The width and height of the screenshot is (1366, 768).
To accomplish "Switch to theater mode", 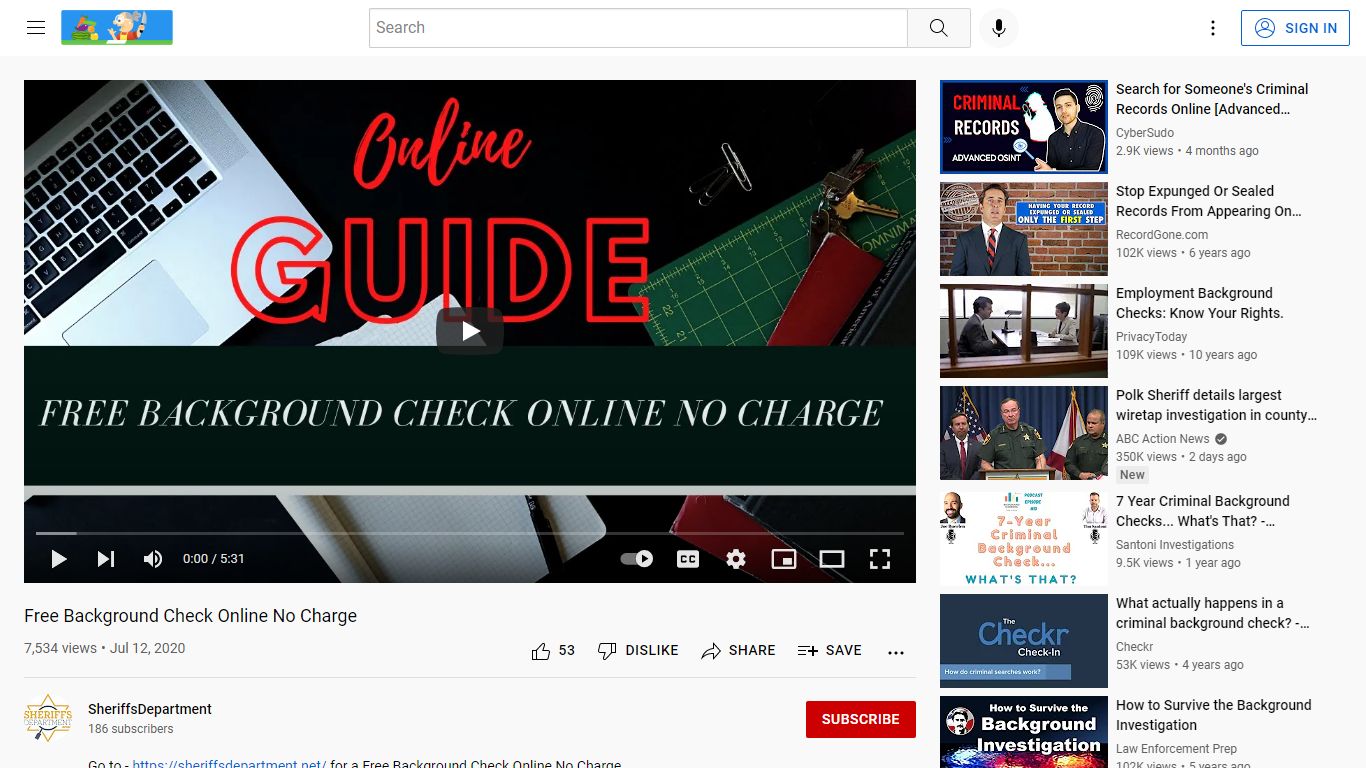I will (832, 559).
